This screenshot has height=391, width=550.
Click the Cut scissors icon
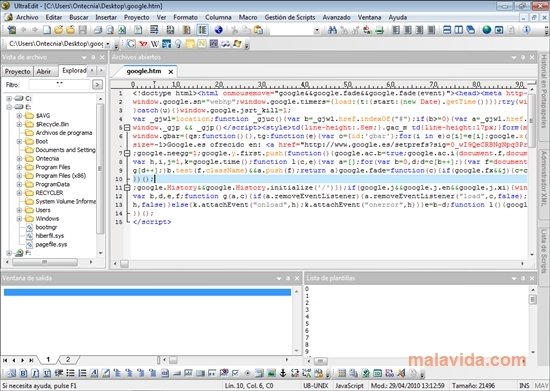(x=234, y=30)
